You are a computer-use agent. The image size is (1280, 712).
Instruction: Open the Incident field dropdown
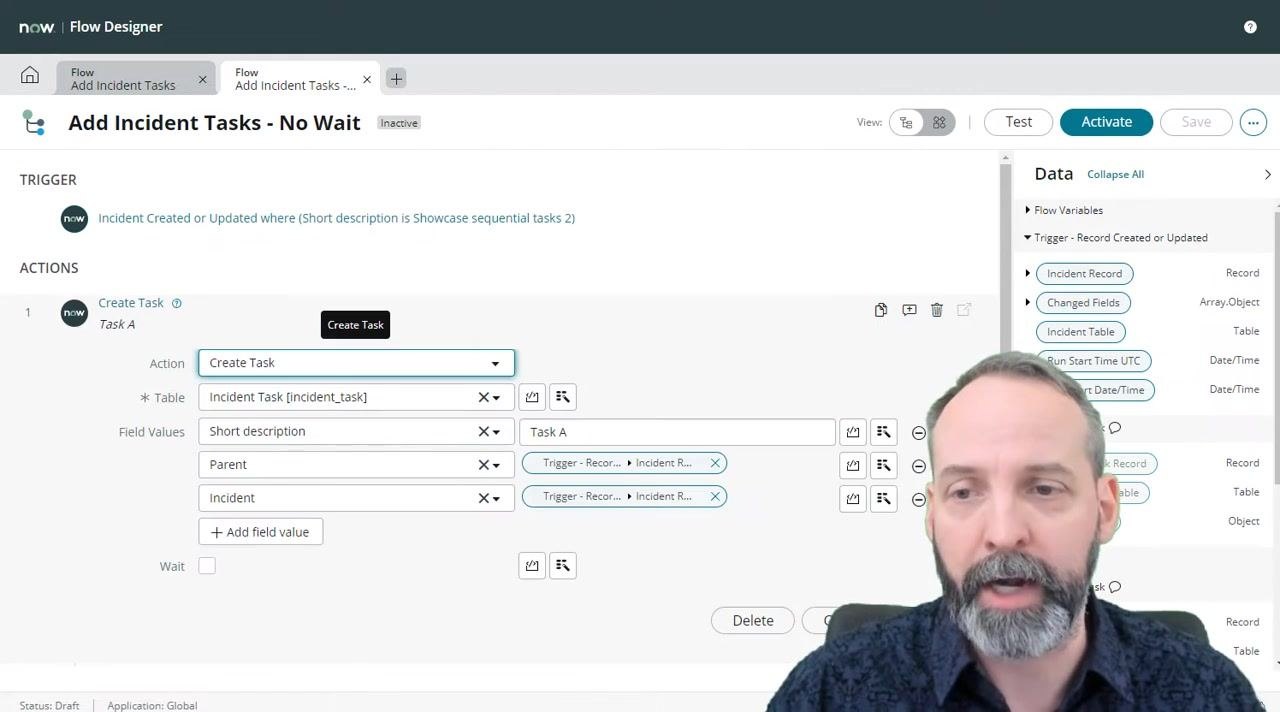496,498
